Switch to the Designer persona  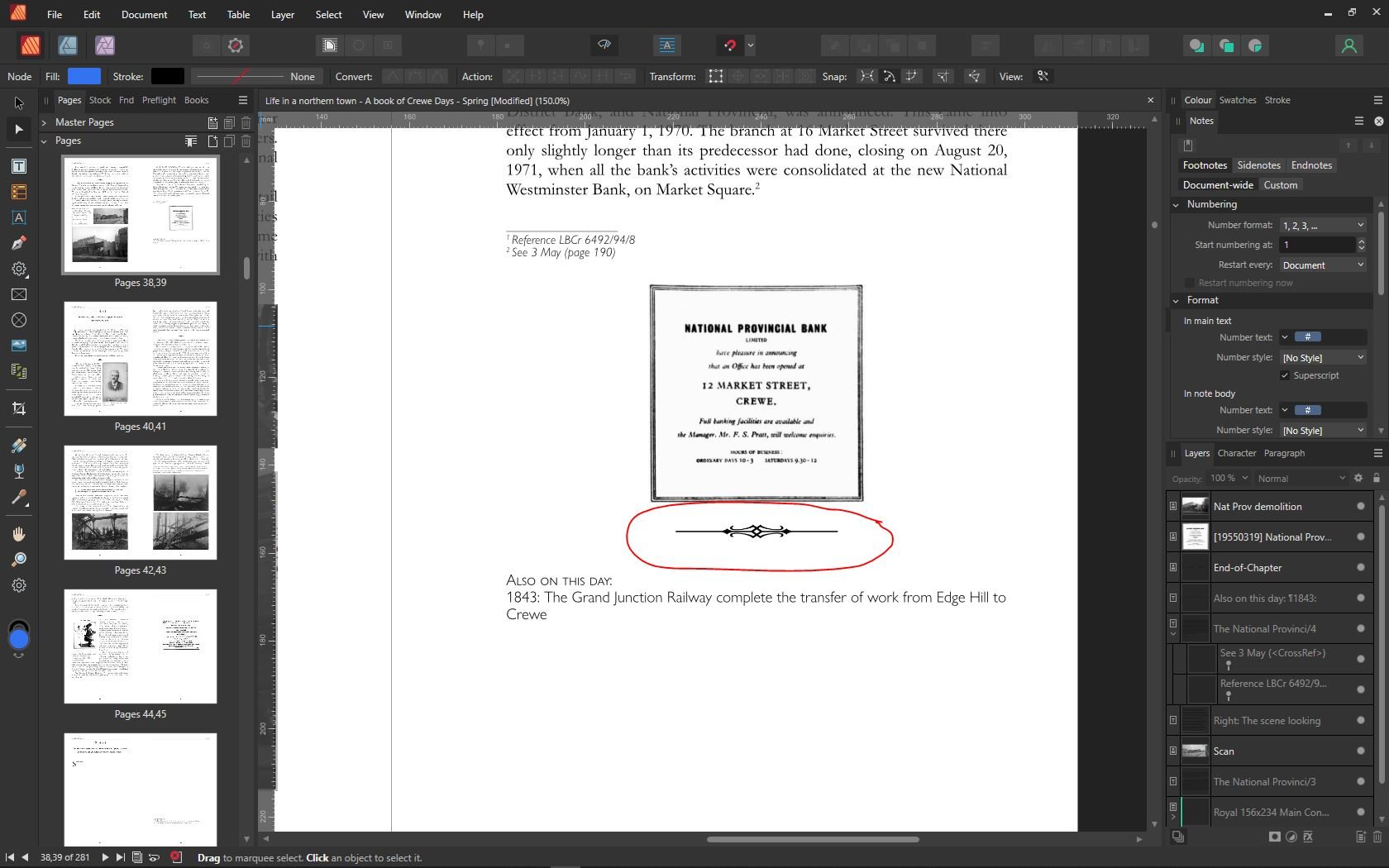pos(68,45)
